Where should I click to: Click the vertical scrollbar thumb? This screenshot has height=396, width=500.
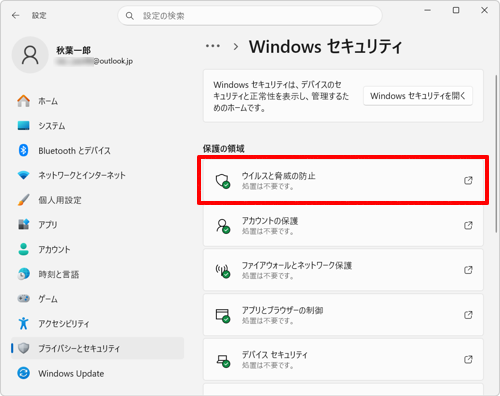[x=496, y=153]
